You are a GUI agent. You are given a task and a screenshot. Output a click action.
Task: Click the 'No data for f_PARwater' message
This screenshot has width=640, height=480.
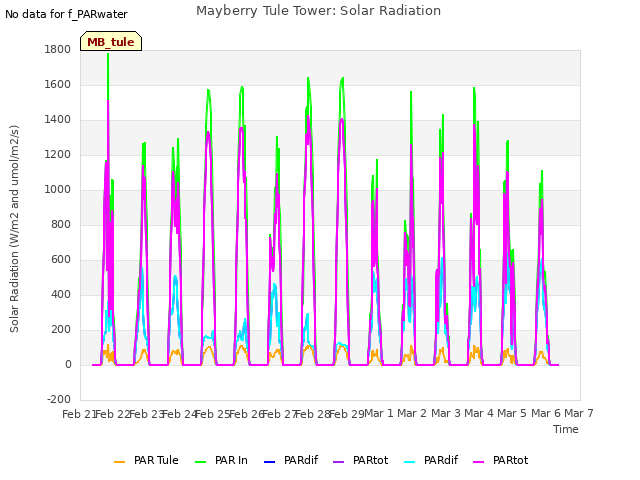66,14
